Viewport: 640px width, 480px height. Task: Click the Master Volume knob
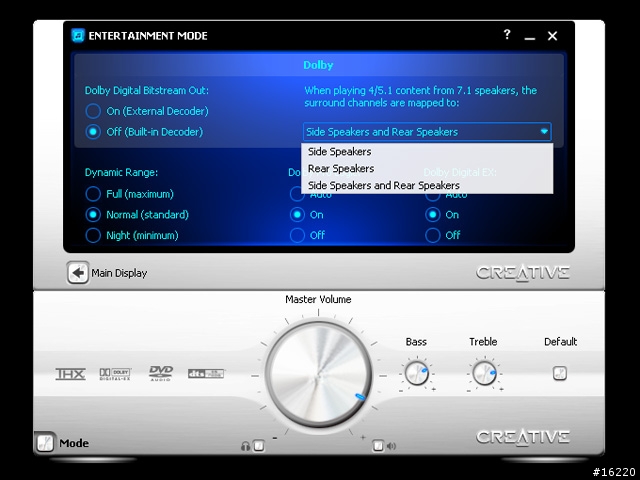[x=318, y=375]
